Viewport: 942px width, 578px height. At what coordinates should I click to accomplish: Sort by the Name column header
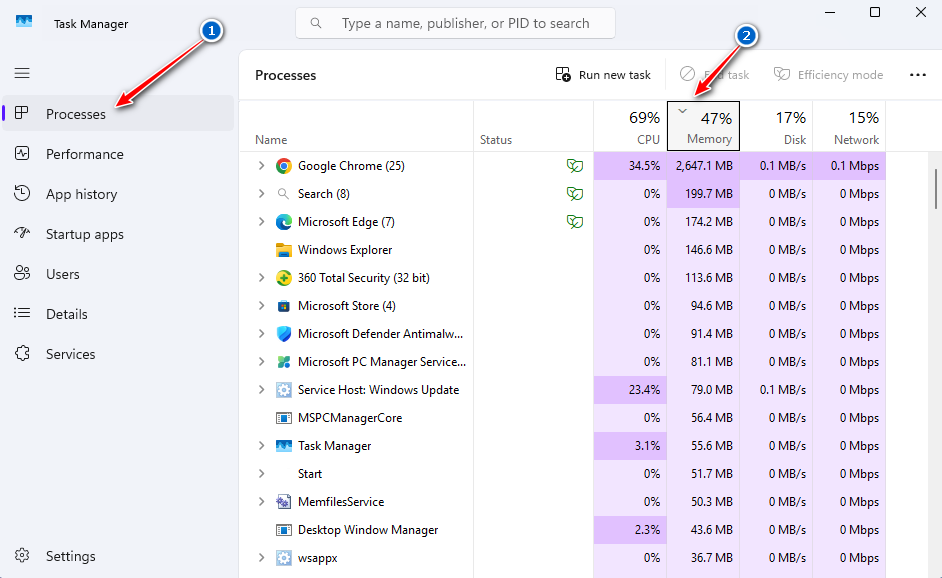(356, 126)
